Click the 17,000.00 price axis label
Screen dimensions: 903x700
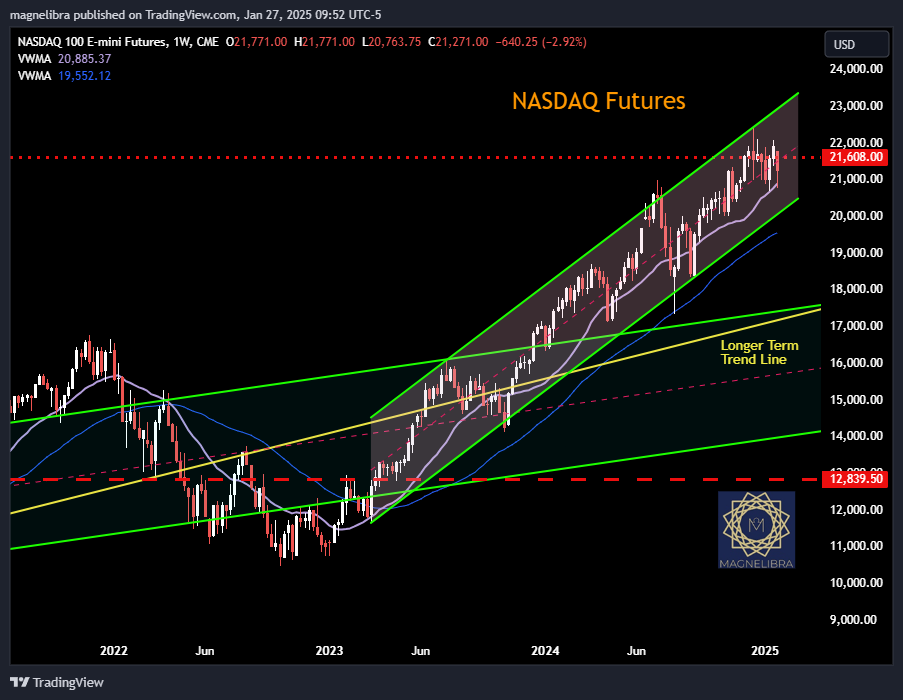pyautogui.click(x=856, y=325)
